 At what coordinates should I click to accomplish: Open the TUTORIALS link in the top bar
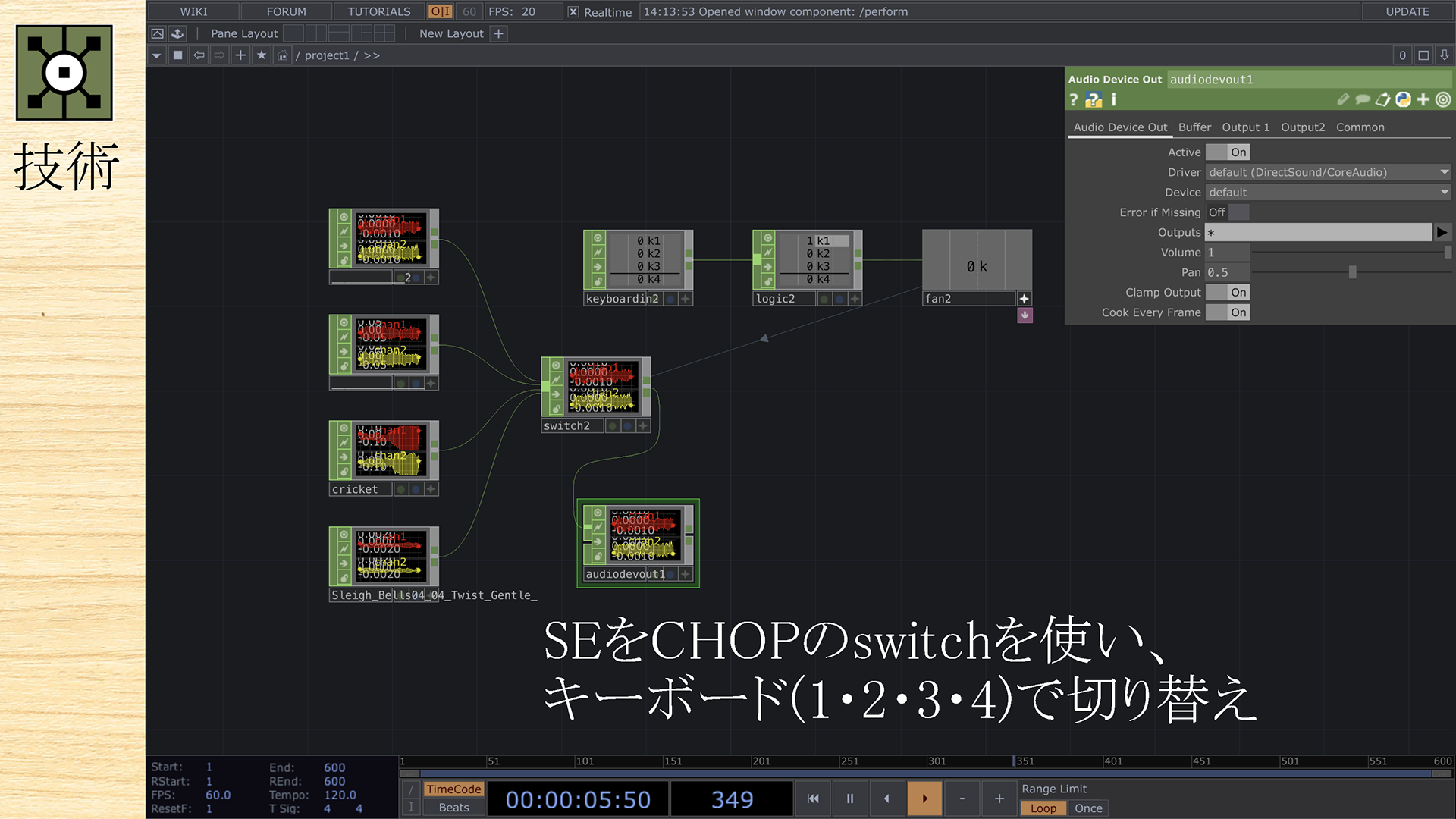378,11
